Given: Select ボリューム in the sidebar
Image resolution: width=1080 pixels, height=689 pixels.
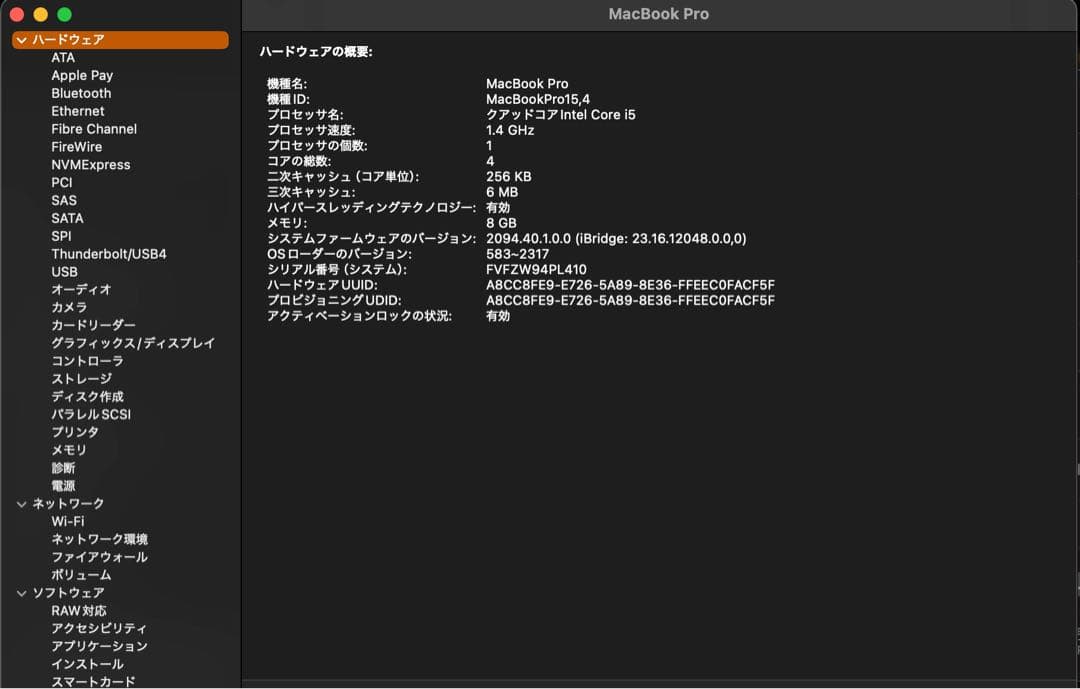Looking at the screenshot, I should pyautogui.click(x=81, y=576).
